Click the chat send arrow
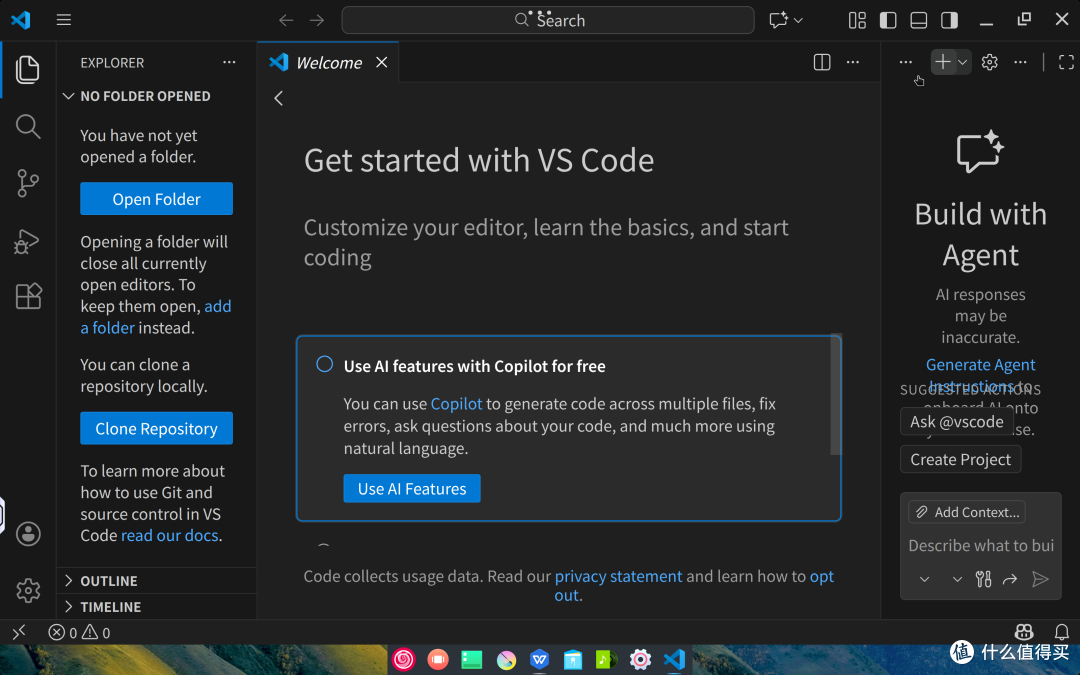Image resolution: width=1080 pixels, height=675 pixels. [1040, 579]
